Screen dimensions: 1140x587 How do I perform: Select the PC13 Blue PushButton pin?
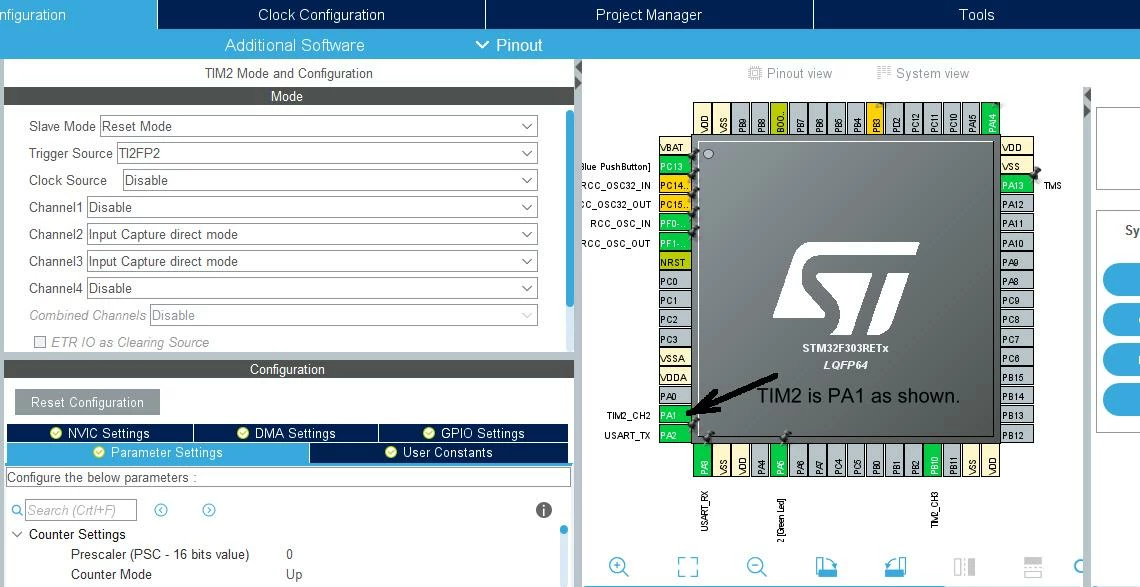[675, 166]
